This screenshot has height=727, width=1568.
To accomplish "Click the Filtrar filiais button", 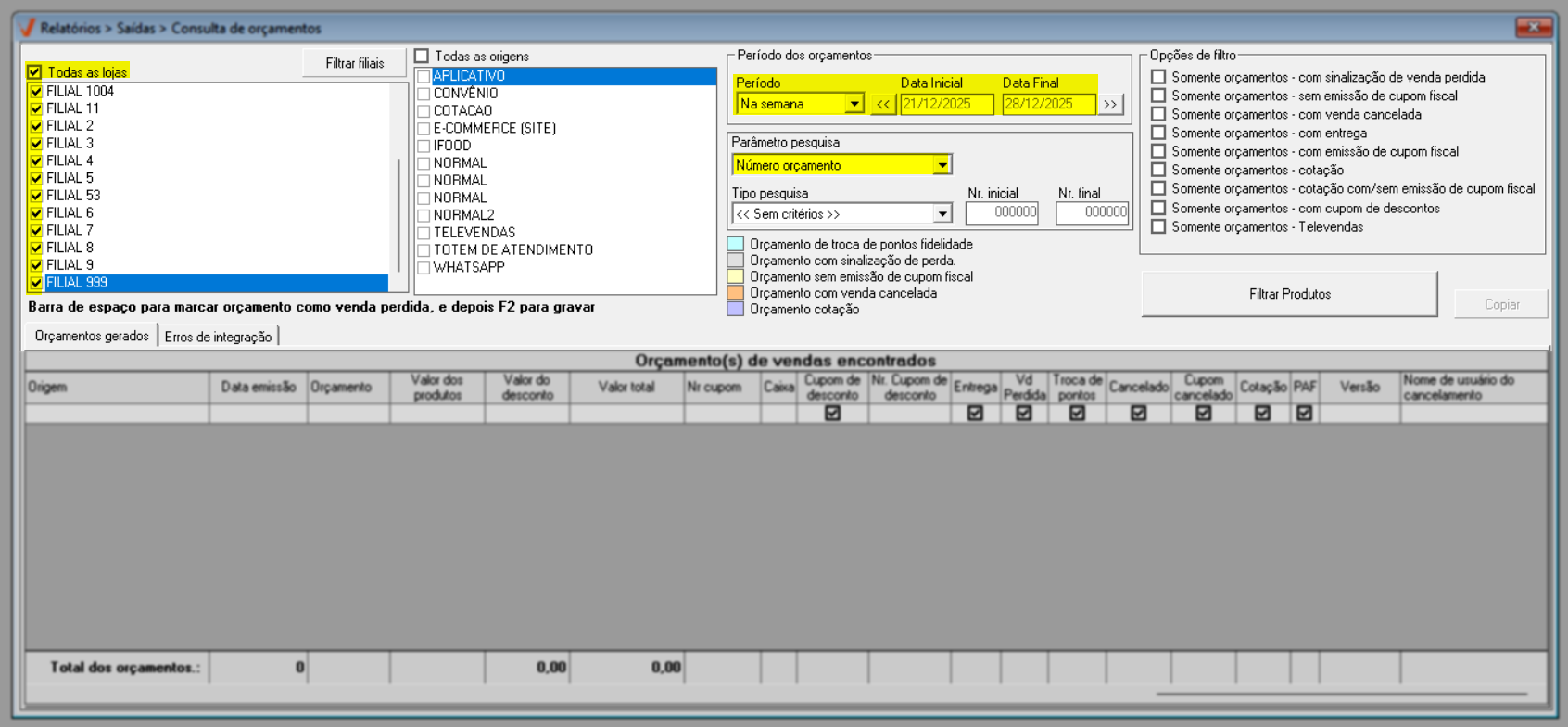I will pyautogui.click(x=354, y=63).
